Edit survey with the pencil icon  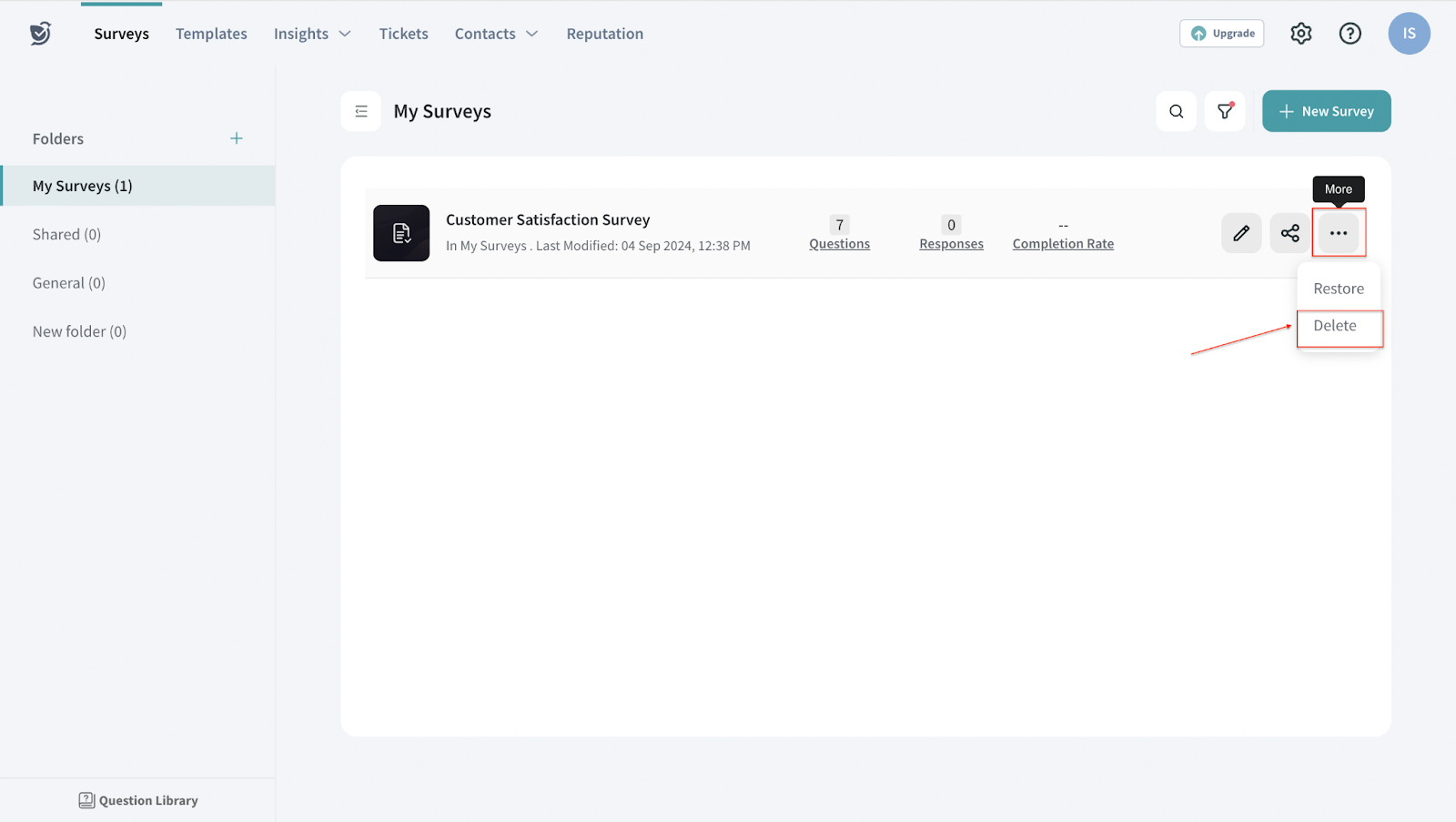click(x=1241, y=233)
